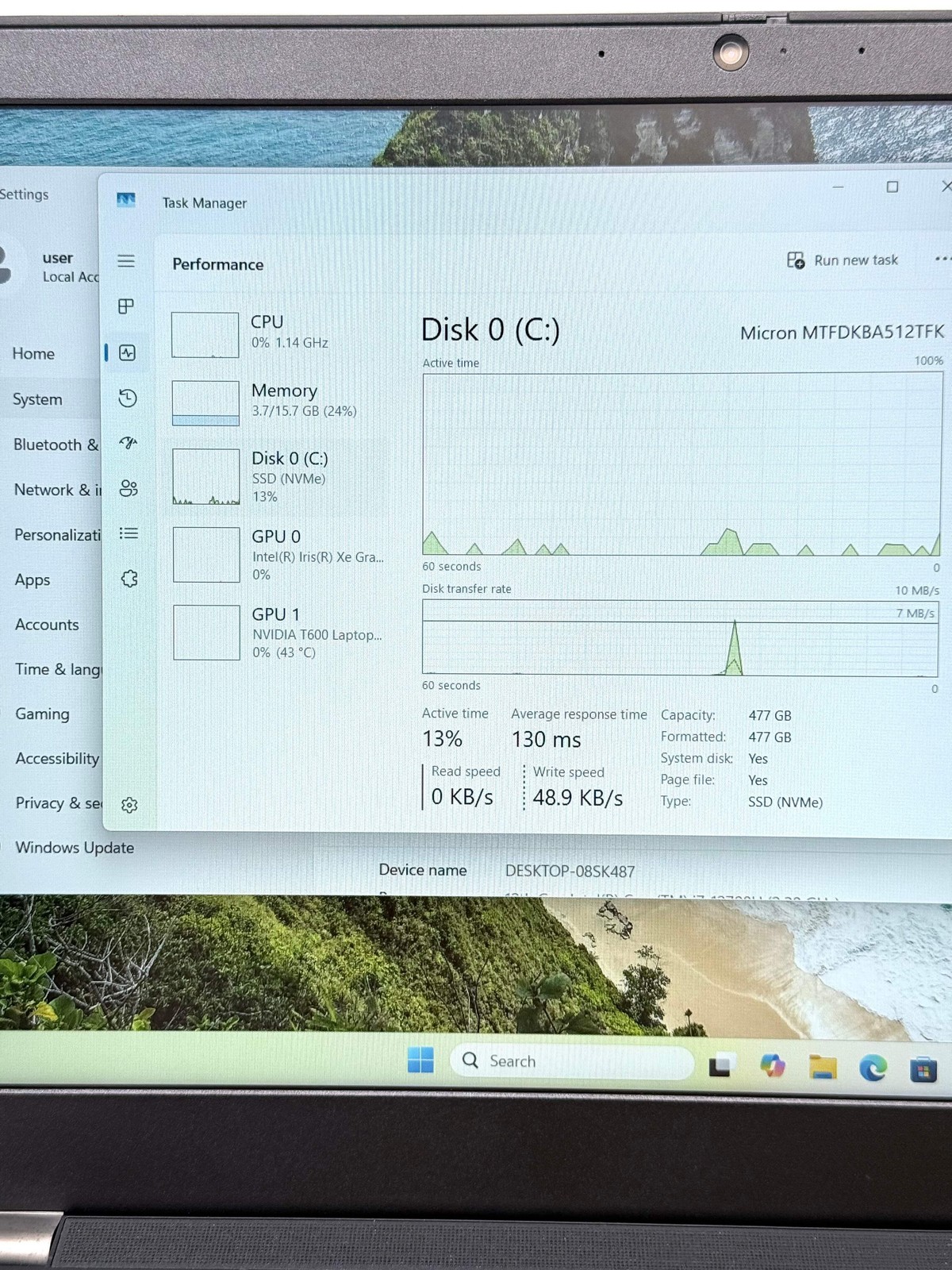The image size is (952, 1270).
Task: Click the Active time graph
Action: tap(682, 464)
